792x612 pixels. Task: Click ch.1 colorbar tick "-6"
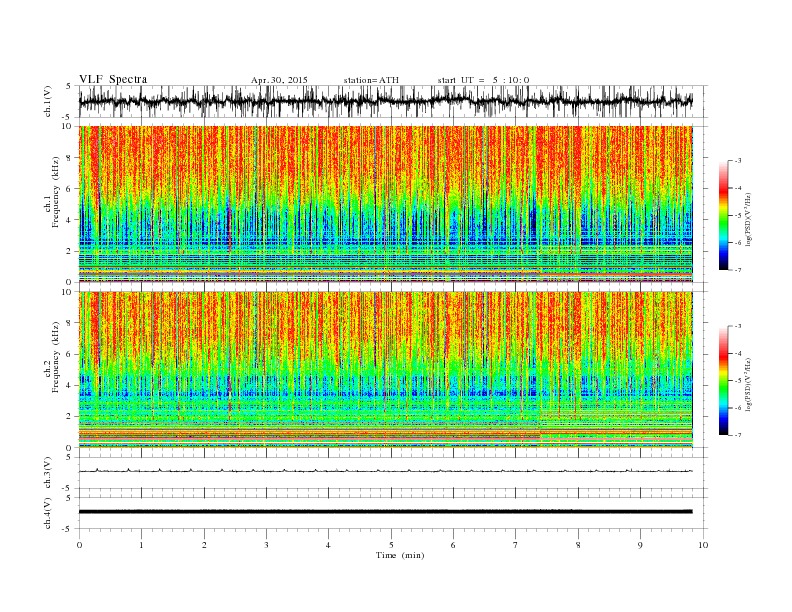click(x=738, y=243)
